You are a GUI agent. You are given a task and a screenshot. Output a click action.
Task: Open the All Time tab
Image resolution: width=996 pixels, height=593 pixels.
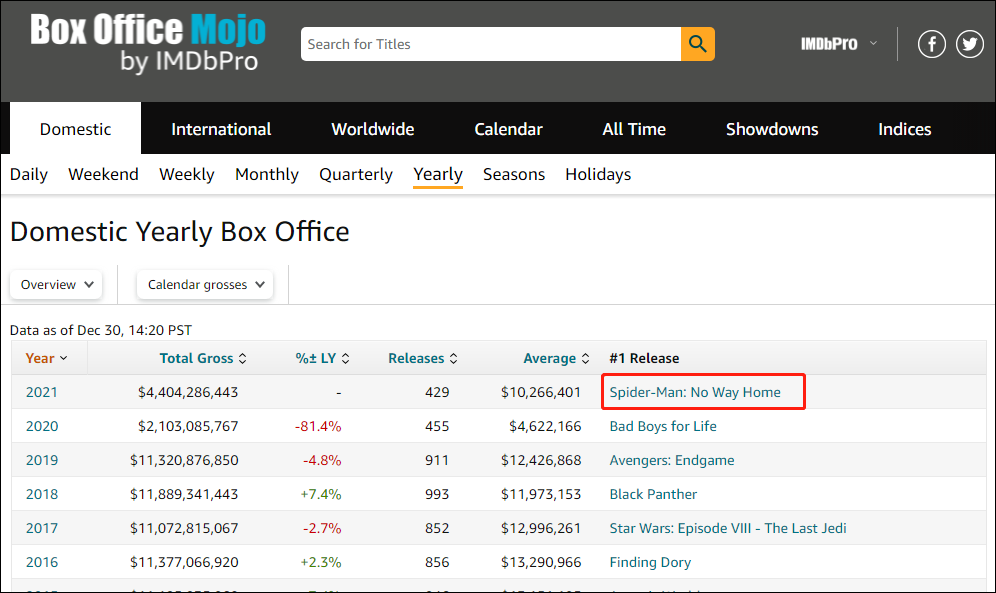[634, 129]
